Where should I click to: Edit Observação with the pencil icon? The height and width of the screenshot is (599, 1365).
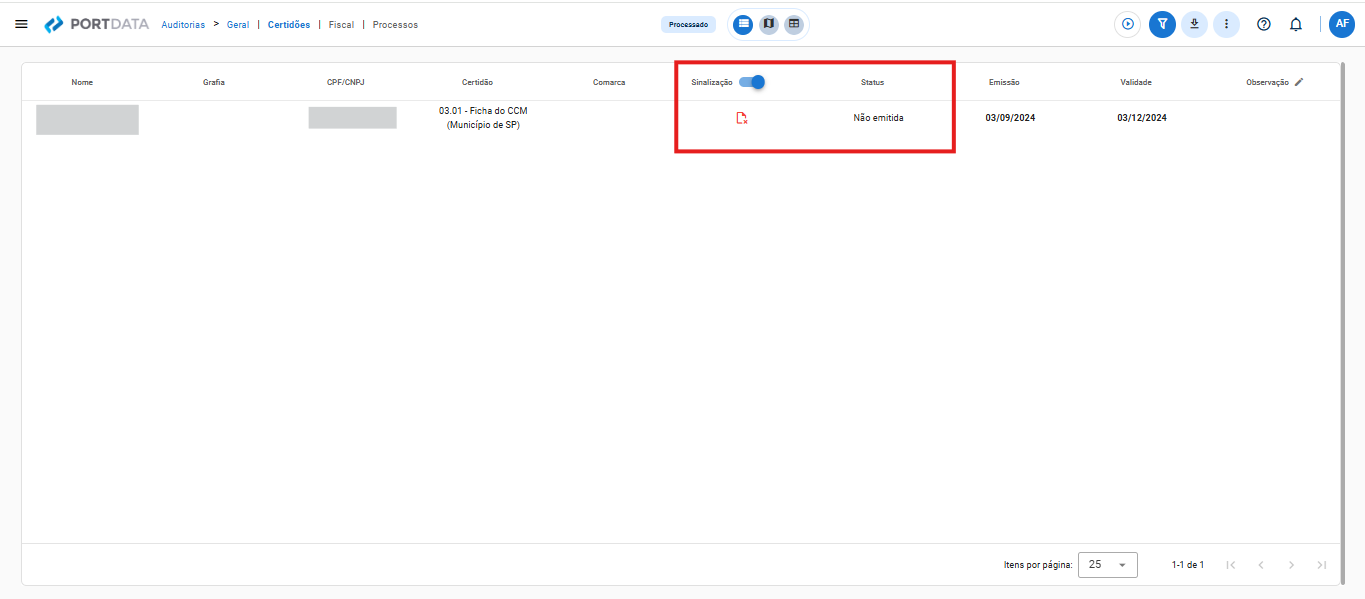tap(1299, 82)
